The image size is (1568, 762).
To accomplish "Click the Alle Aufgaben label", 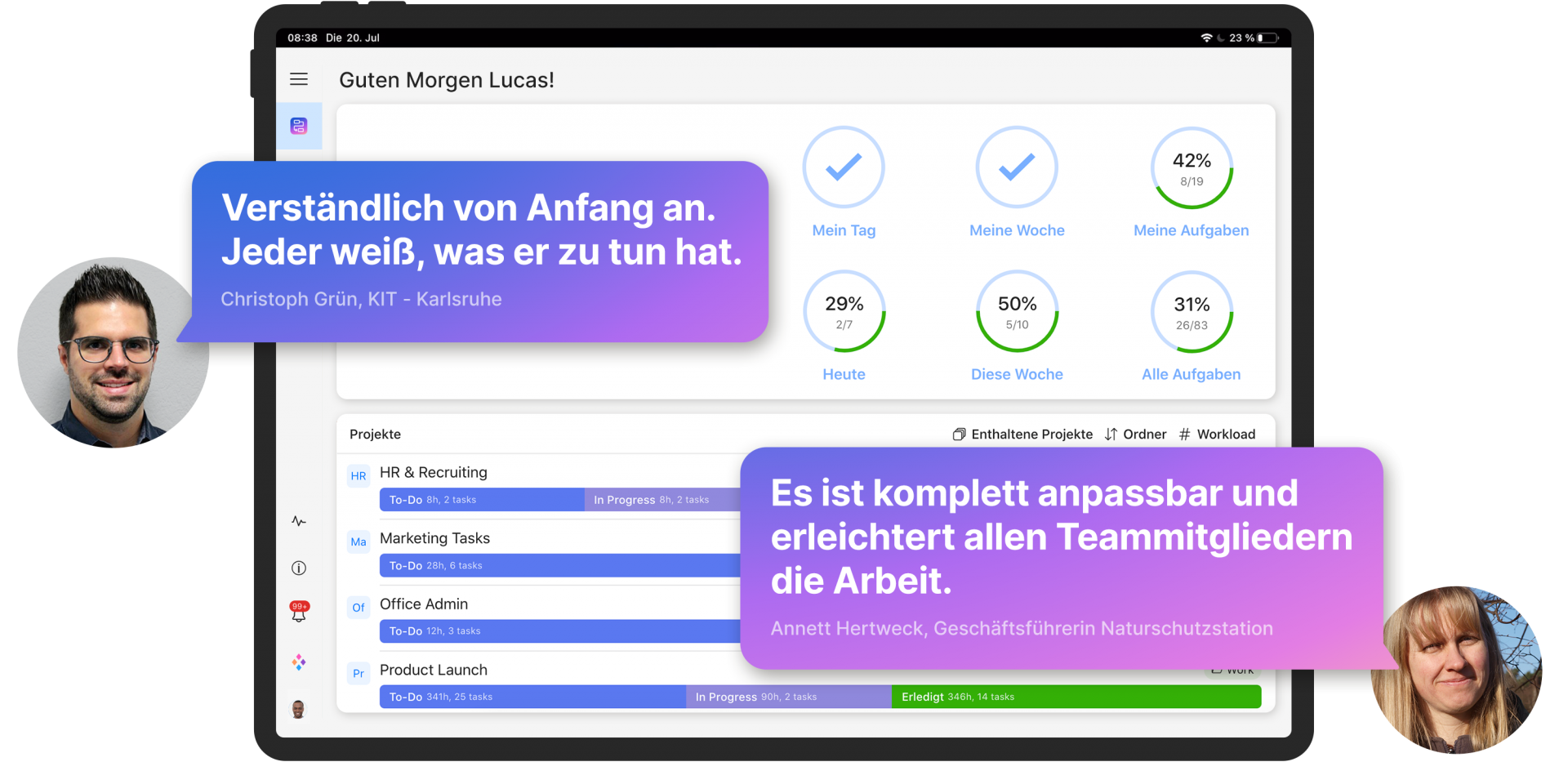I will click(1192, 374).
